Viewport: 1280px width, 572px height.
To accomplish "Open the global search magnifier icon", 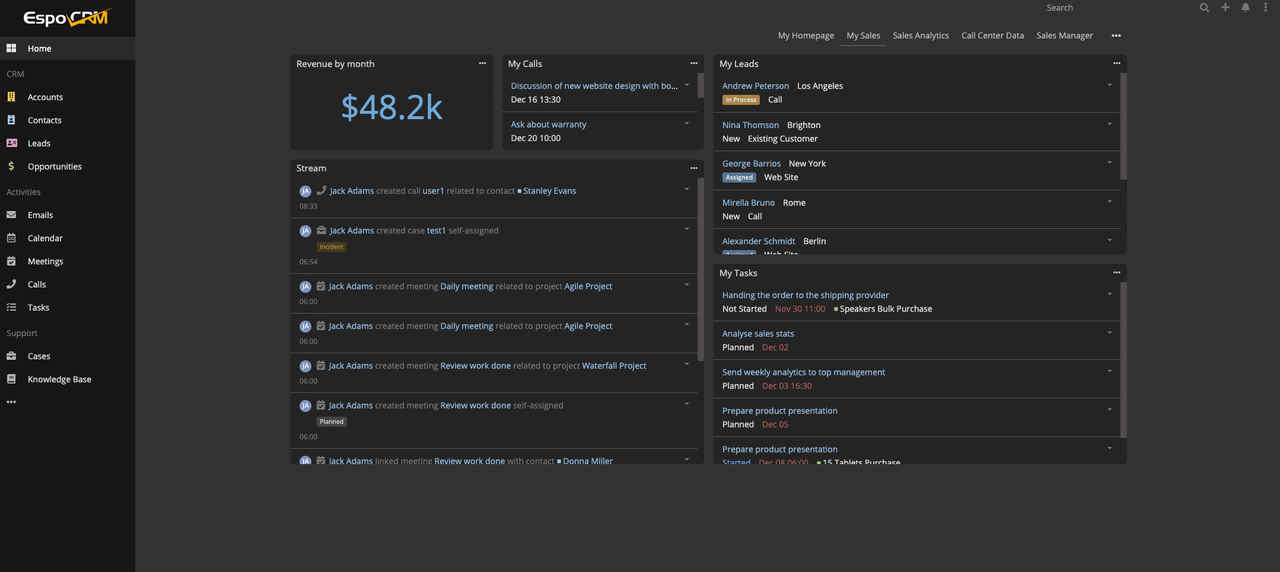I will [x=1204, y=8].
